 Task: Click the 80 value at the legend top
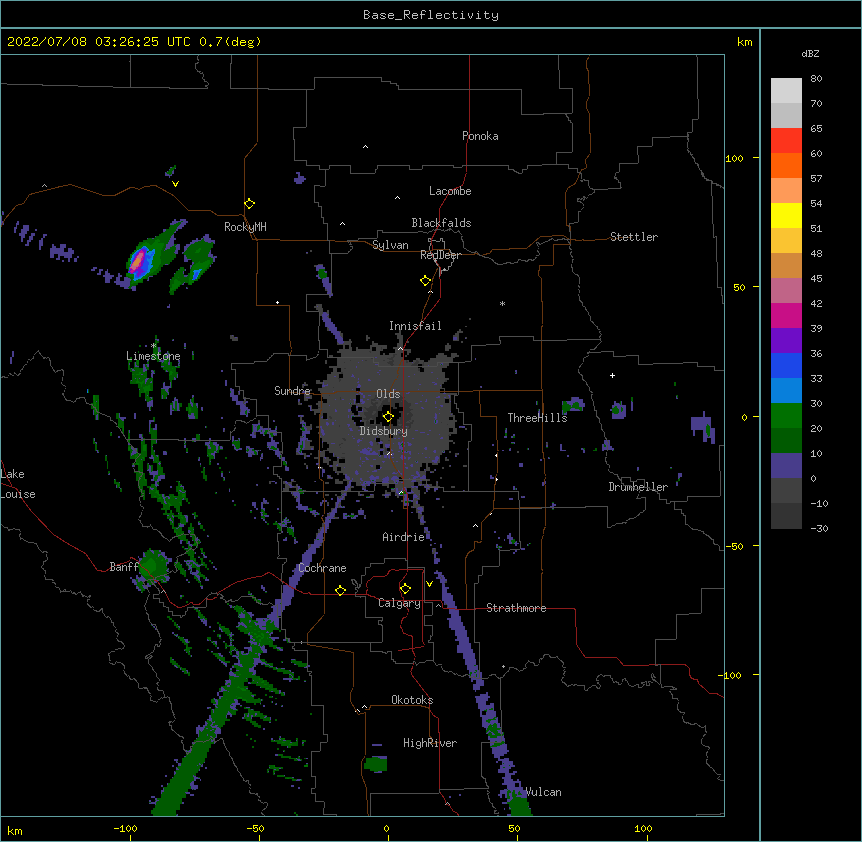816,79
